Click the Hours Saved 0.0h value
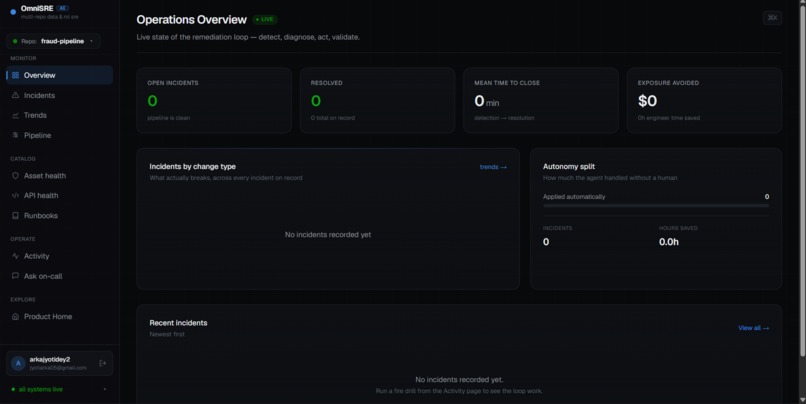Viewport: 806px width, 404px height. click(669, 242)
